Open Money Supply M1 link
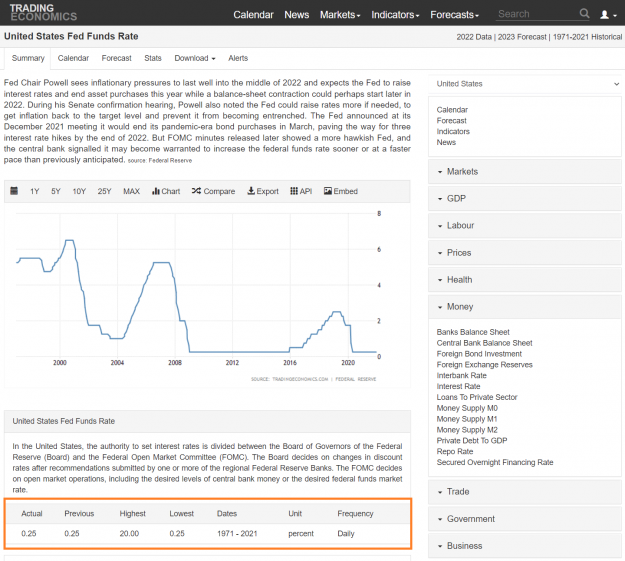Screen dimensions: 625x561 point(467,419)
